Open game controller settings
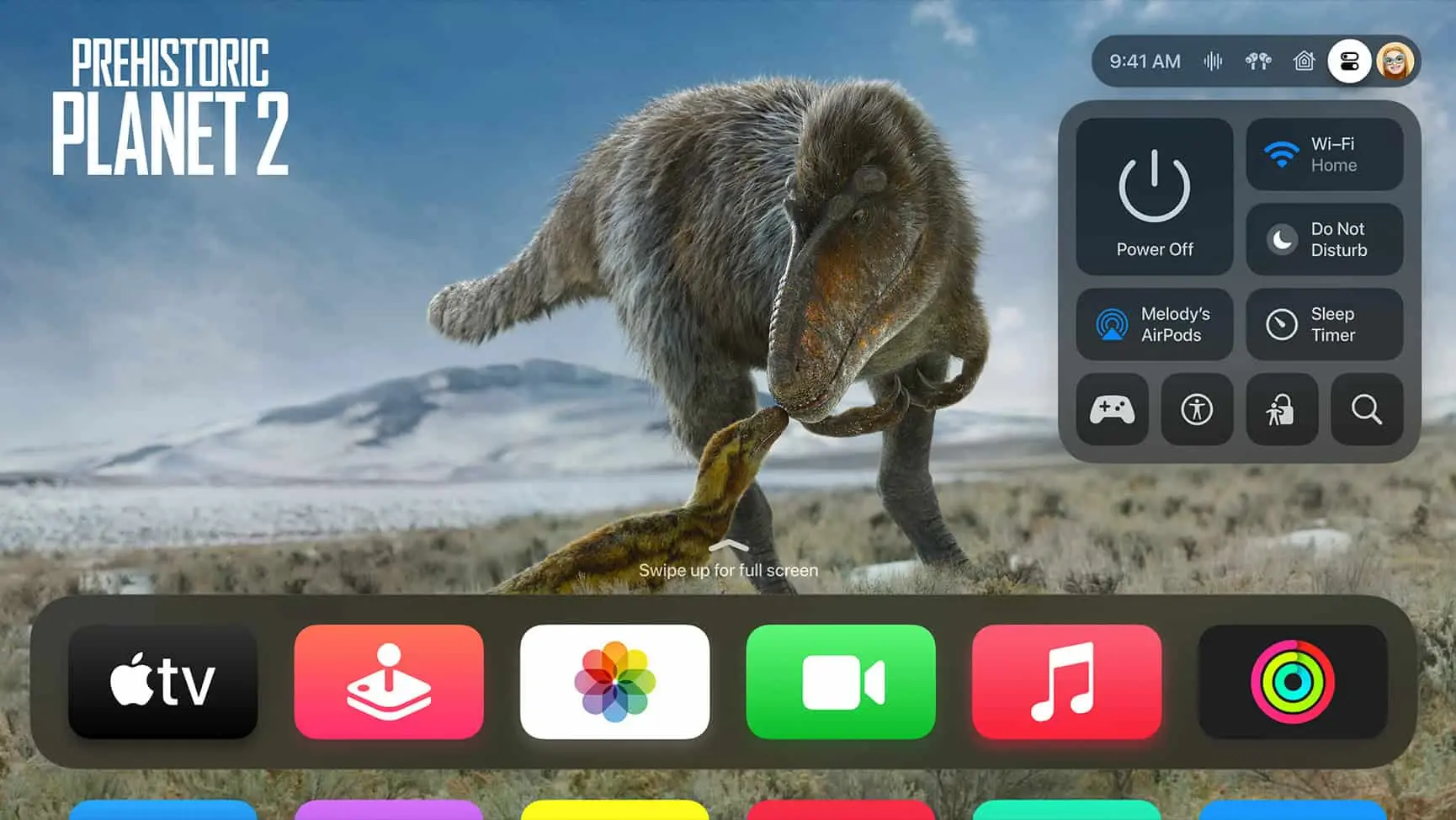 (x=1113, y=410)
